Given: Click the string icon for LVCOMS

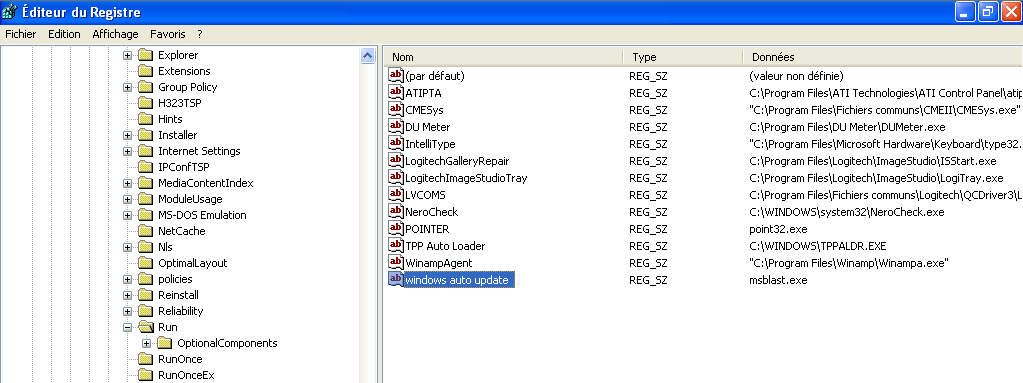Looking at the screenshot, I should (x=396, y=194).
